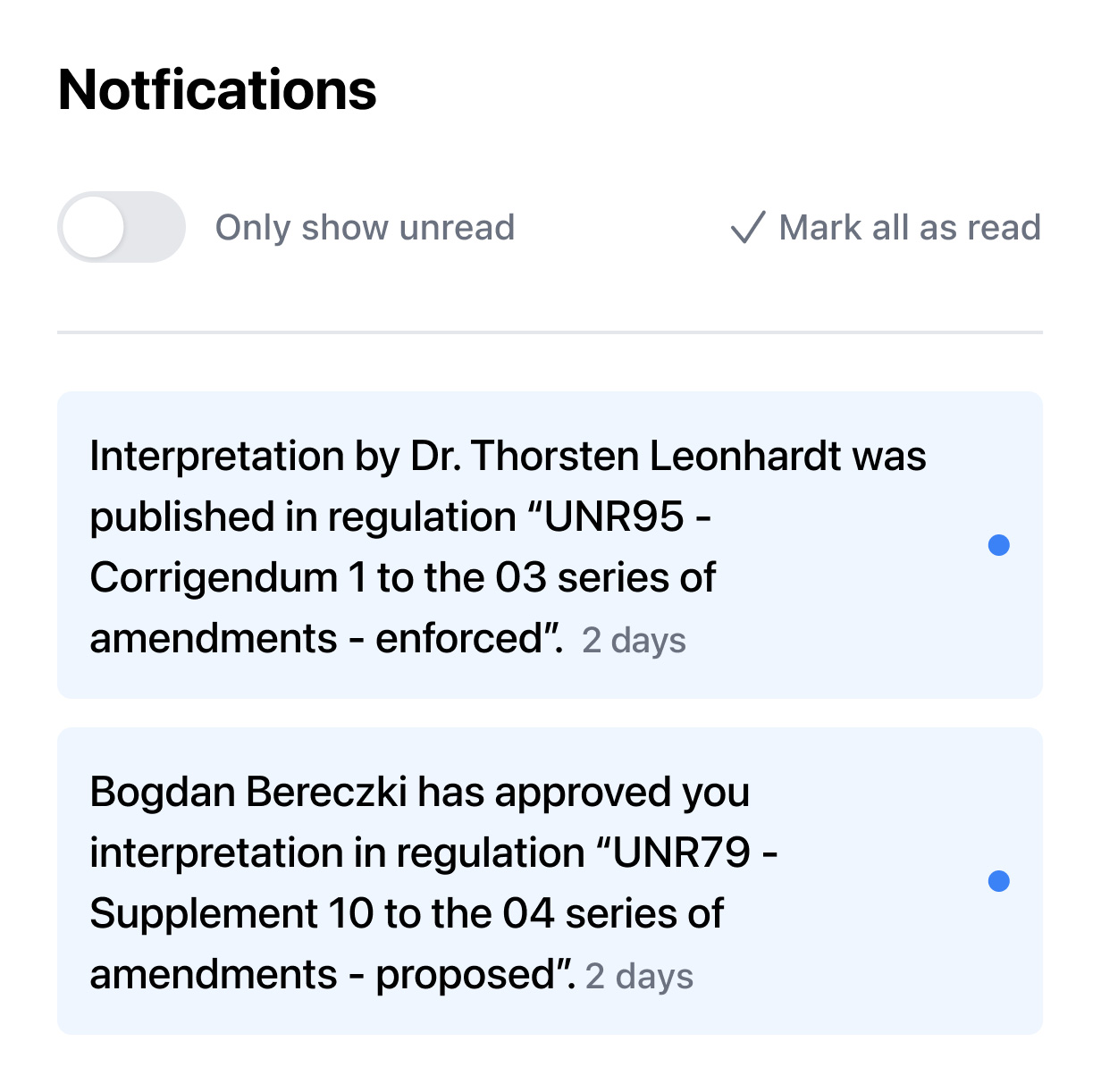Click the blue unread dot on the UNR95 notification
Image resolution: width=1101 pixels, height=1092 pixels.
(998, 545)
